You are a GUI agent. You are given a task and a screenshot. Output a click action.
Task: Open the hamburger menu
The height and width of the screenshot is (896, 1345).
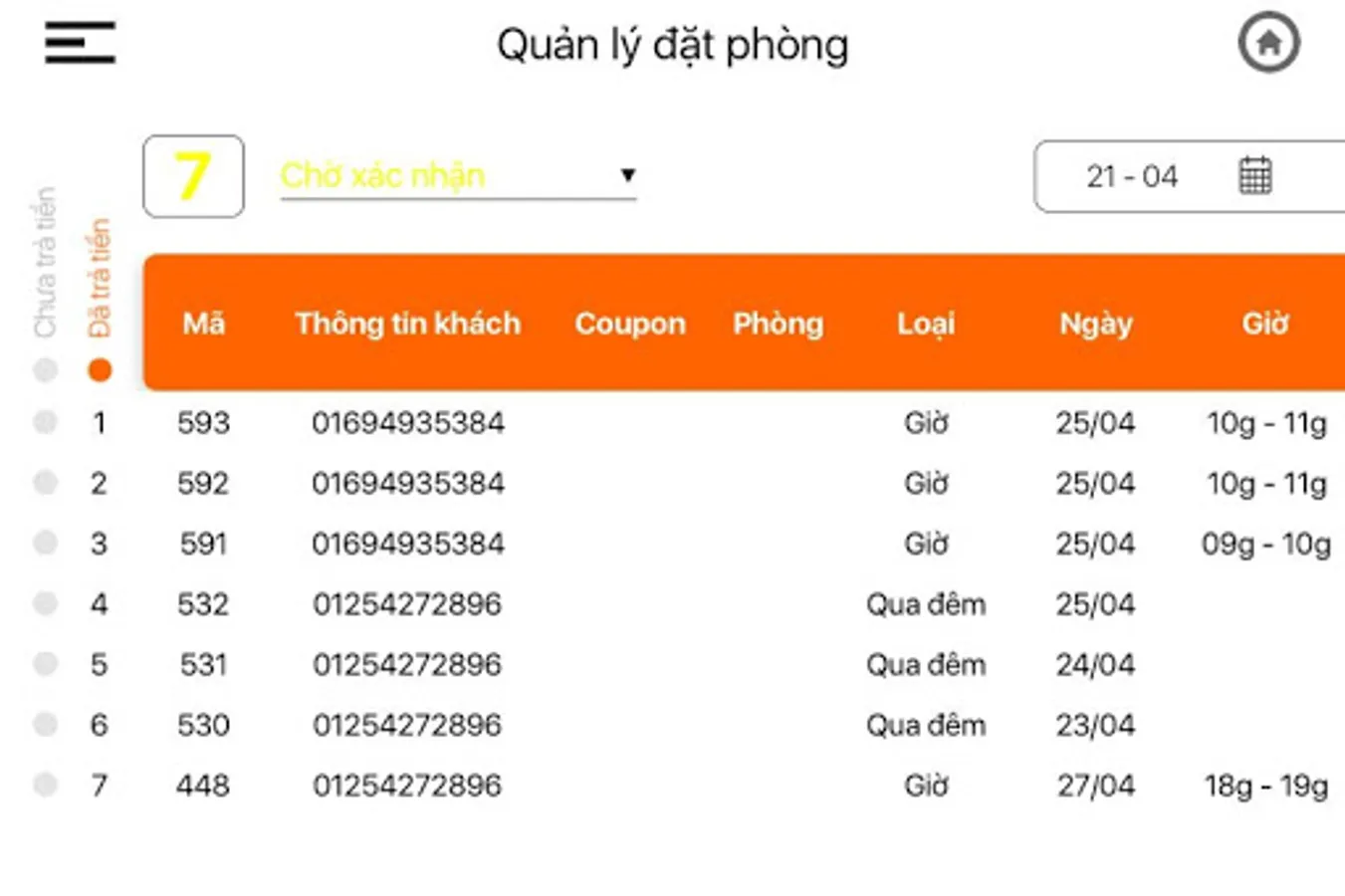(80, 43)
